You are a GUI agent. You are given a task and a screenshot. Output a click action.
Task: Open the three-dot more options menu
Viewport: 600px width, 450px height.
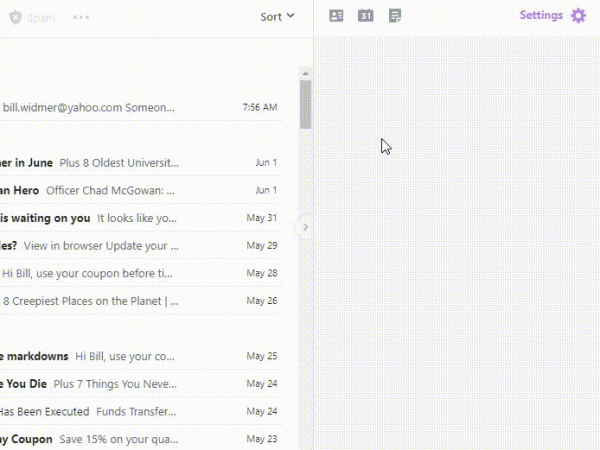[81, 17]
